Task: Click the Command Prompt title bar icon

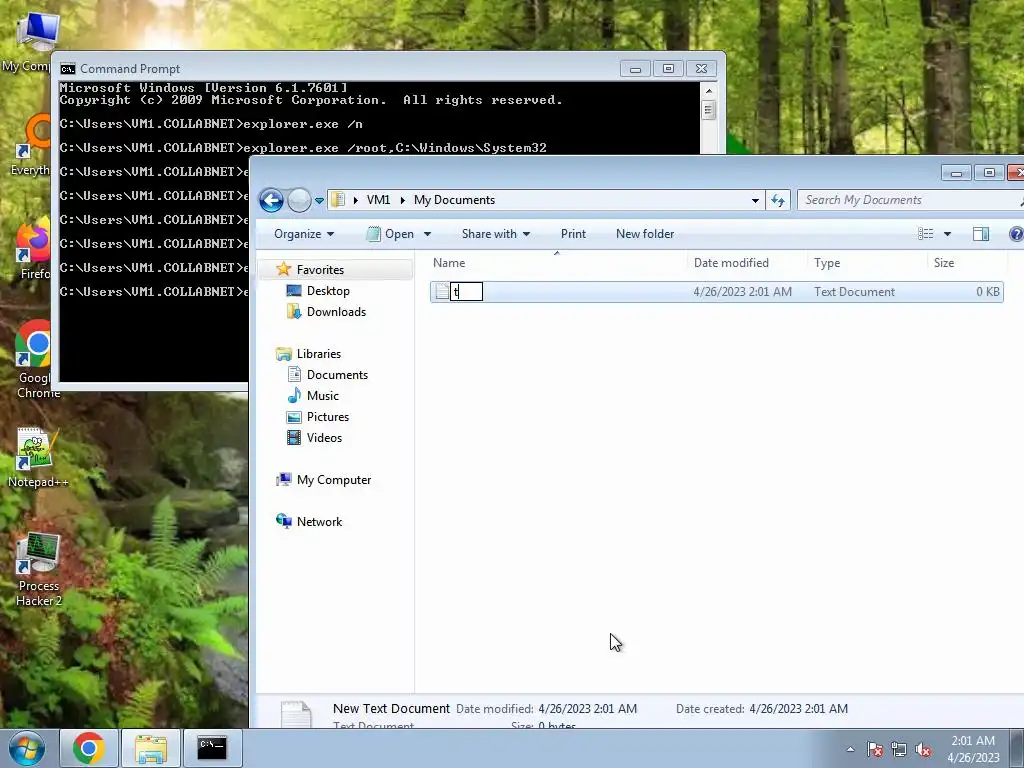Action: (67, 69)
